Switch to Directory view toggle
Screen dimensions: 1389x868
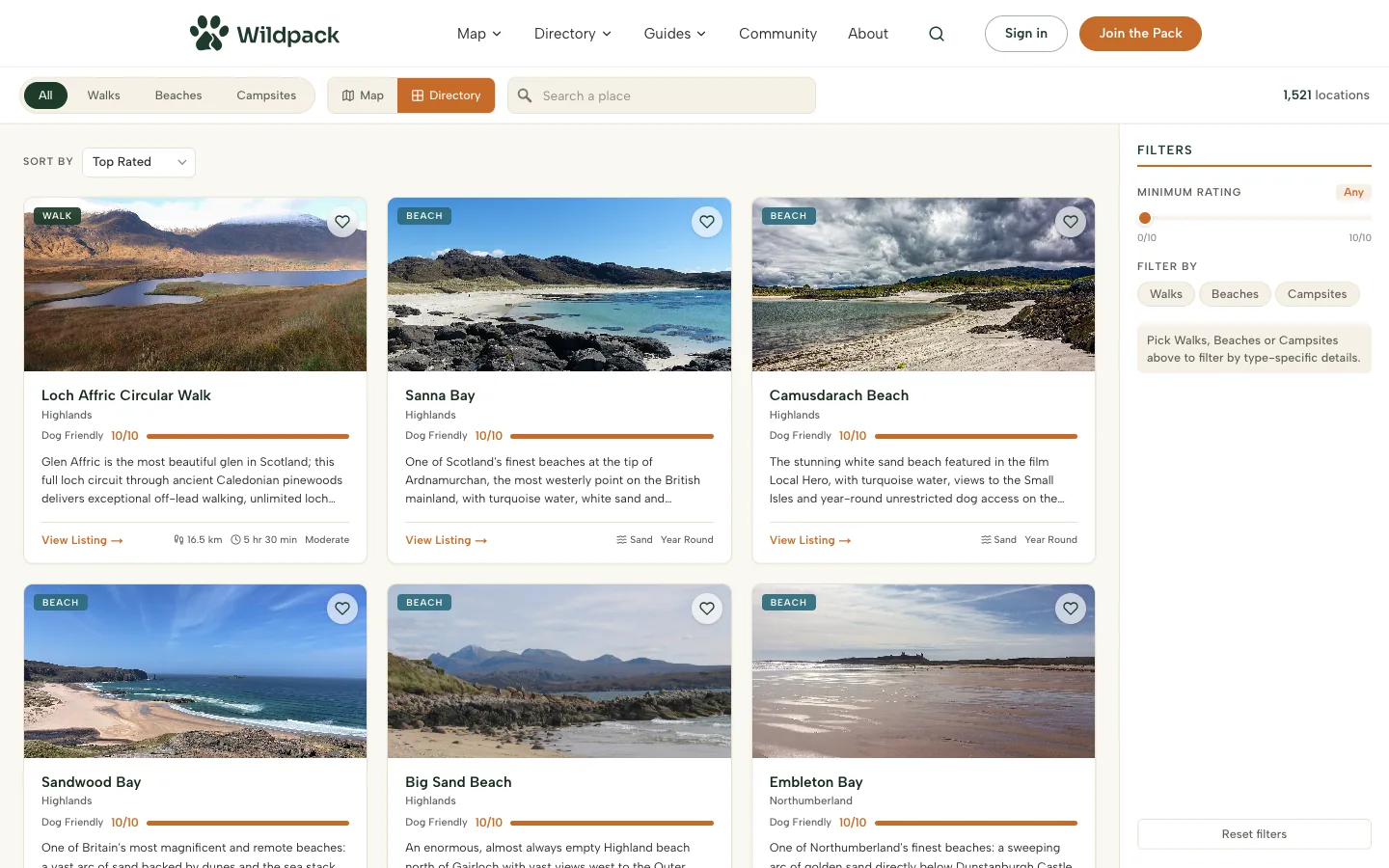tap(446, 95)
